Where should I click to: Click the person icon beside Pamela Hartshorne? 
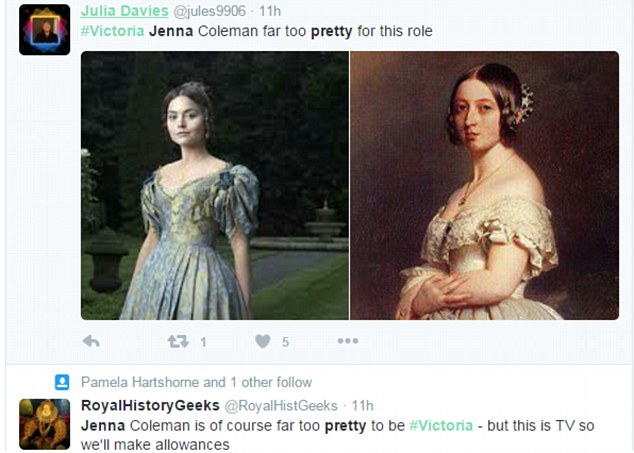click(x=62, y=382)
